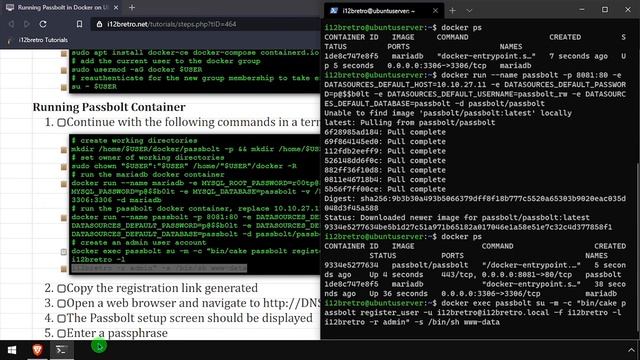Viewport: 640px width, 360px height.
Task: Go forward in the Brave browser
Action: click(26, 24)
